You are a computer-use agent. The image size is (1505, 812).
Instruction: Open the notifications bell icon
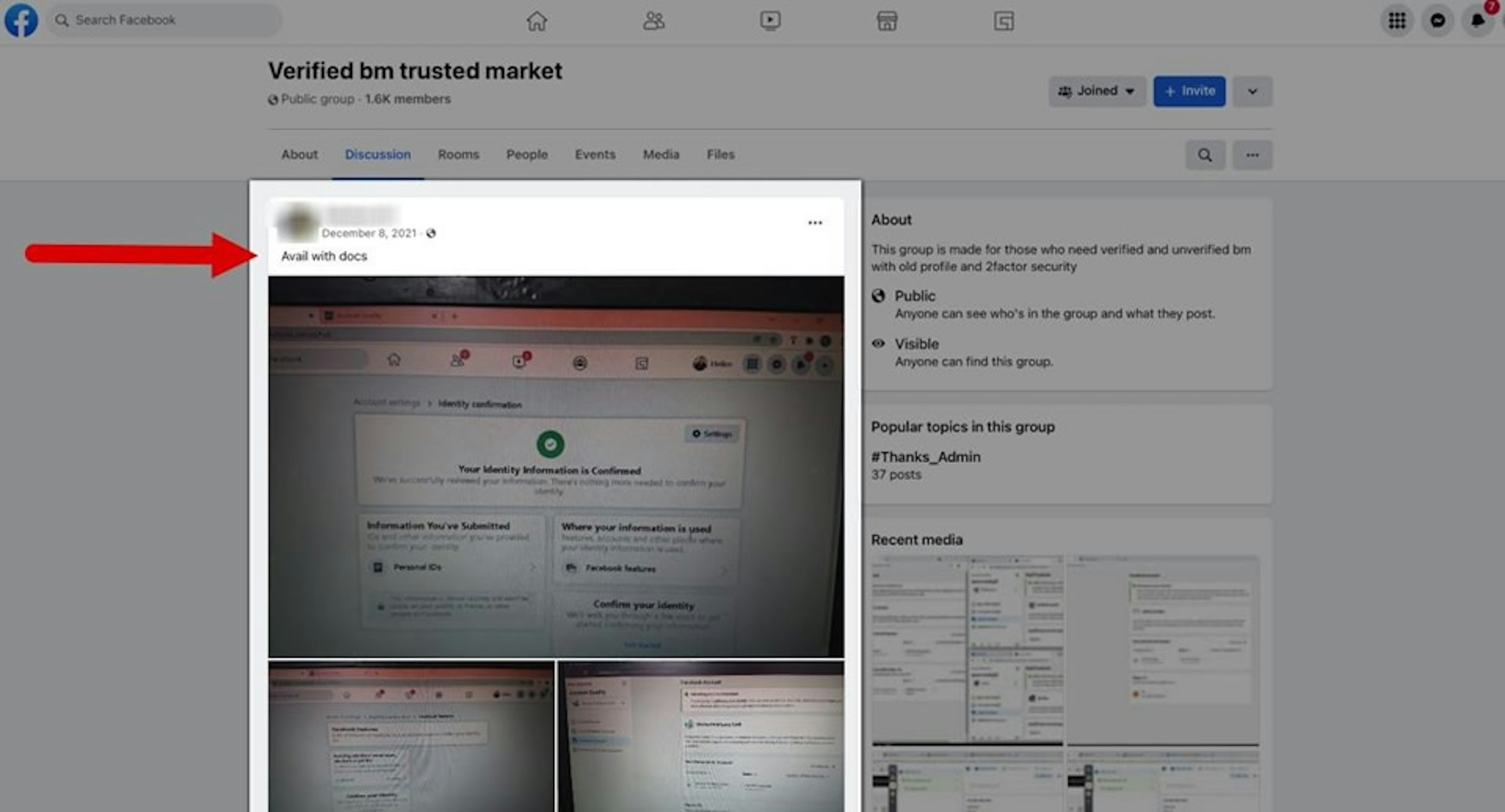1478,20
